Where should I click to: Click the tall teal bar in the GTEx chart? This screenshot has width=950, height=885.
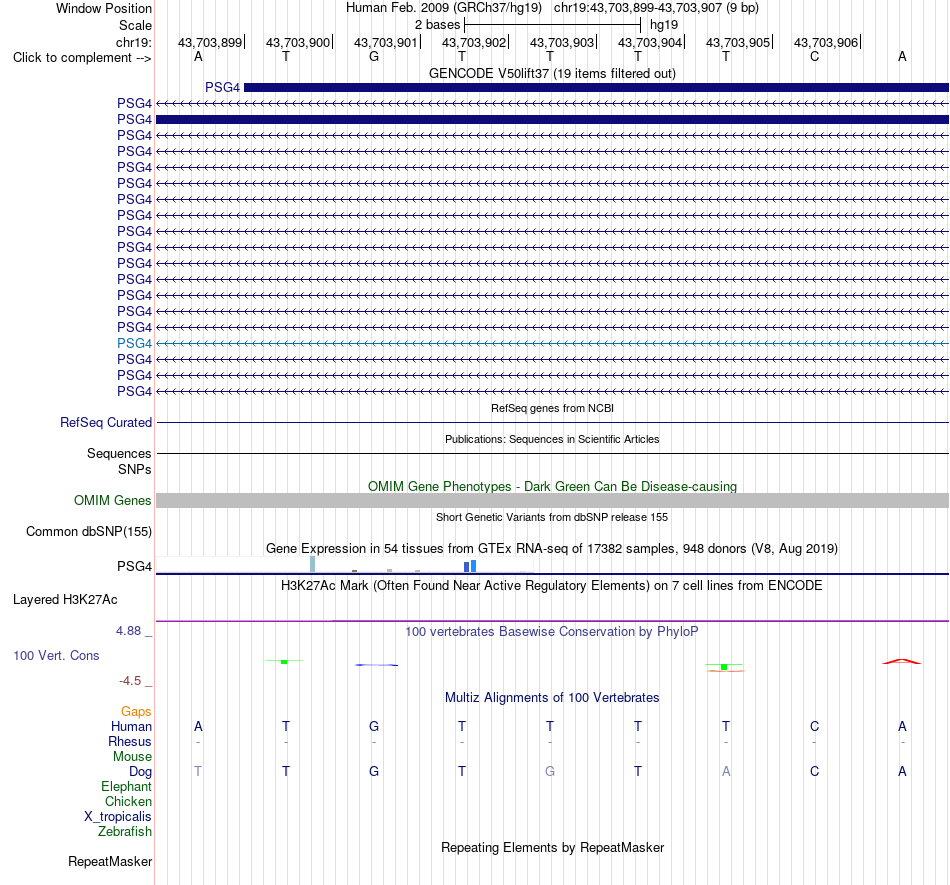click(x=312, y=564)
